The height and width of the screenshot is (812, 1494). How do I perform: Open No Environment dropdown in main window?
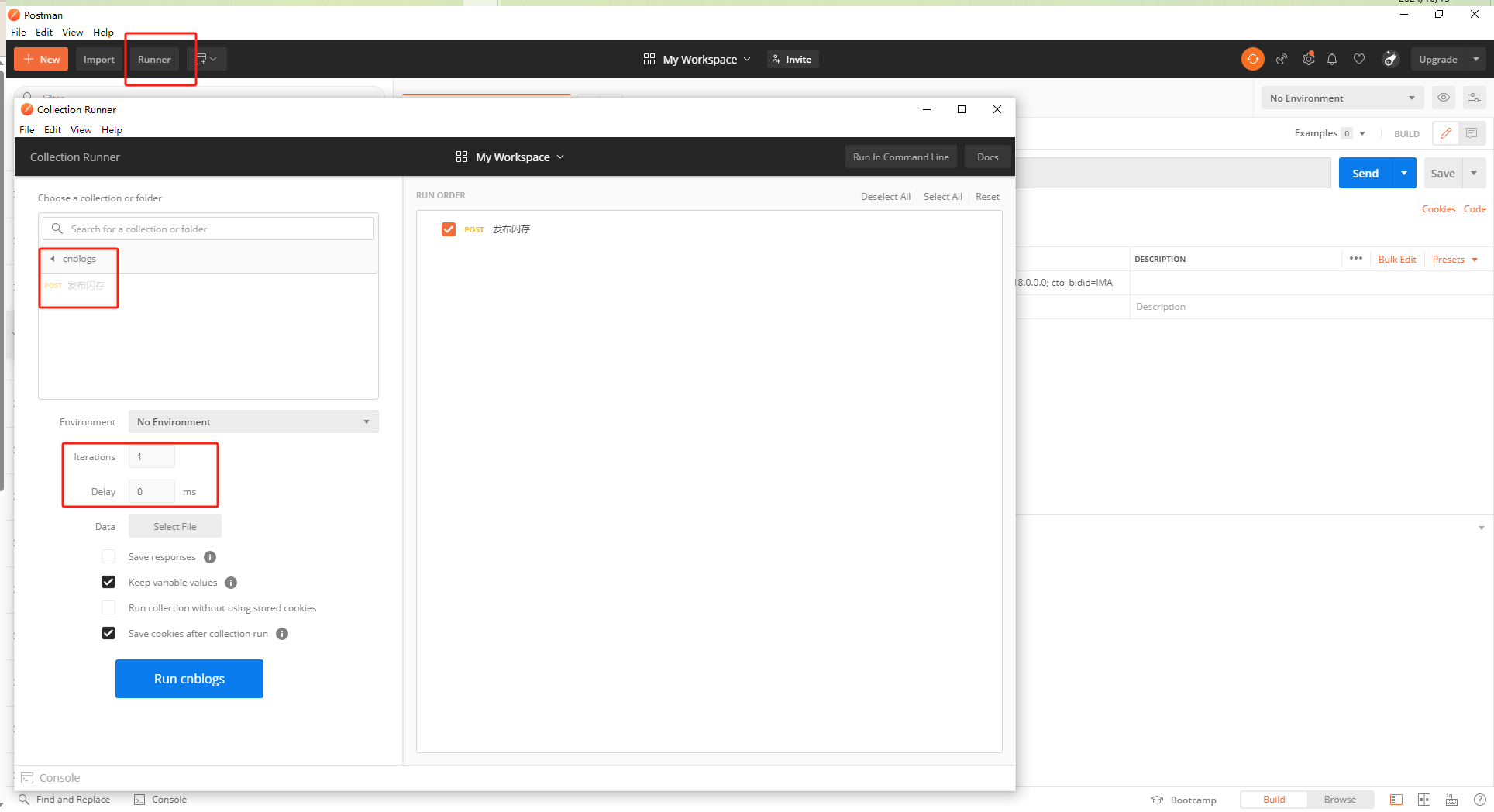(1342, 98)
